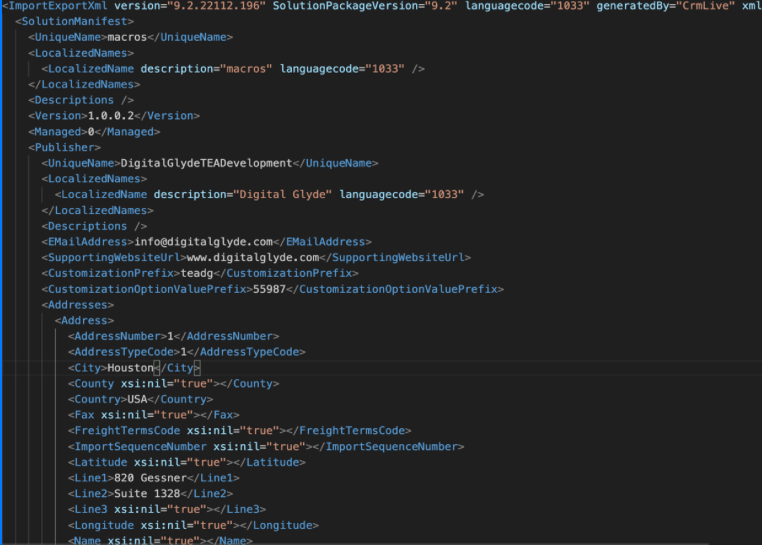762x545 pixels.
Task: Click the opening AddressNumber tag
Action: click(117, 336)
